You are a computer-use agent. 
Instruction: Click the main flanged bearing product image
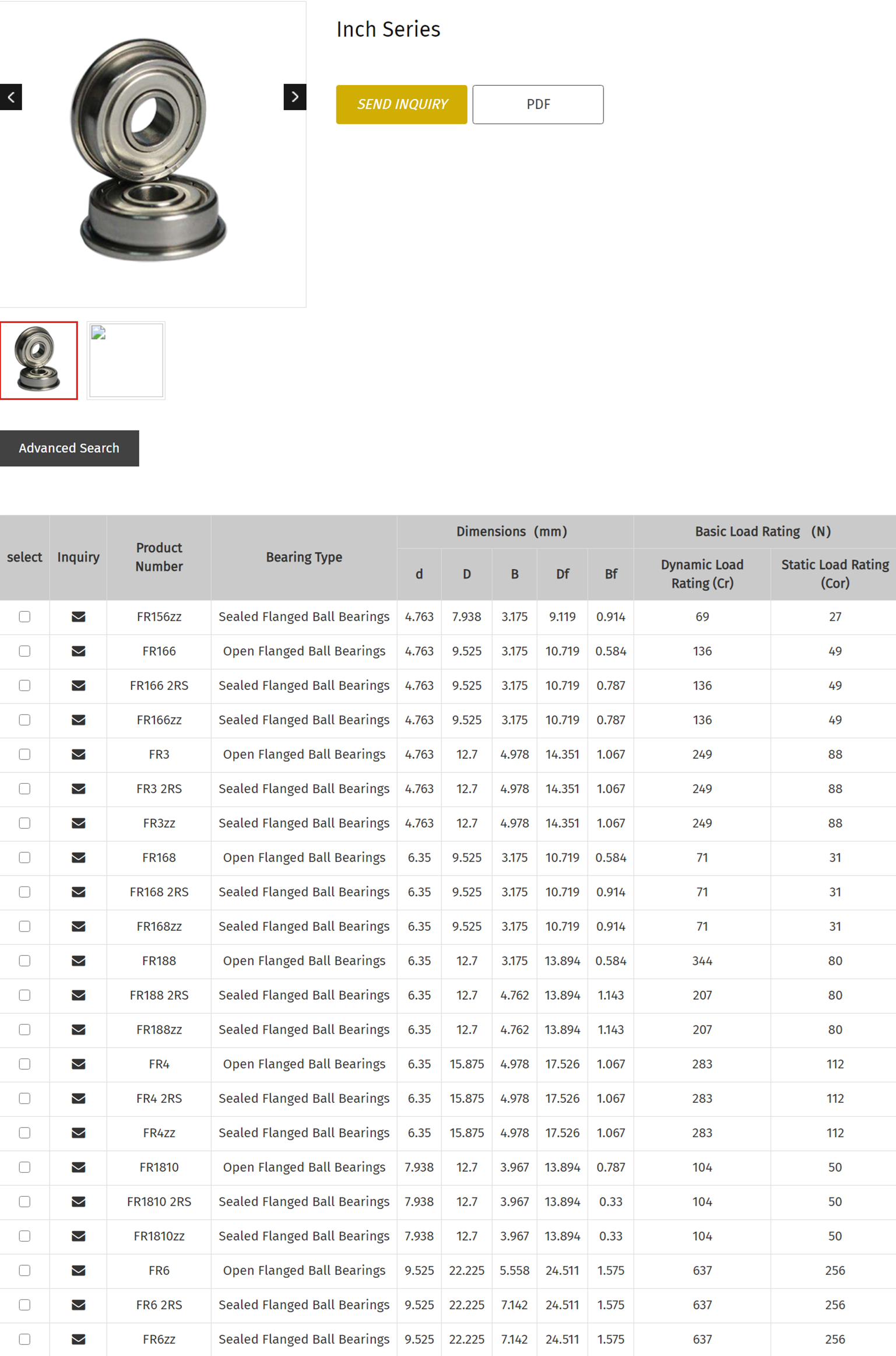[152, 152]
